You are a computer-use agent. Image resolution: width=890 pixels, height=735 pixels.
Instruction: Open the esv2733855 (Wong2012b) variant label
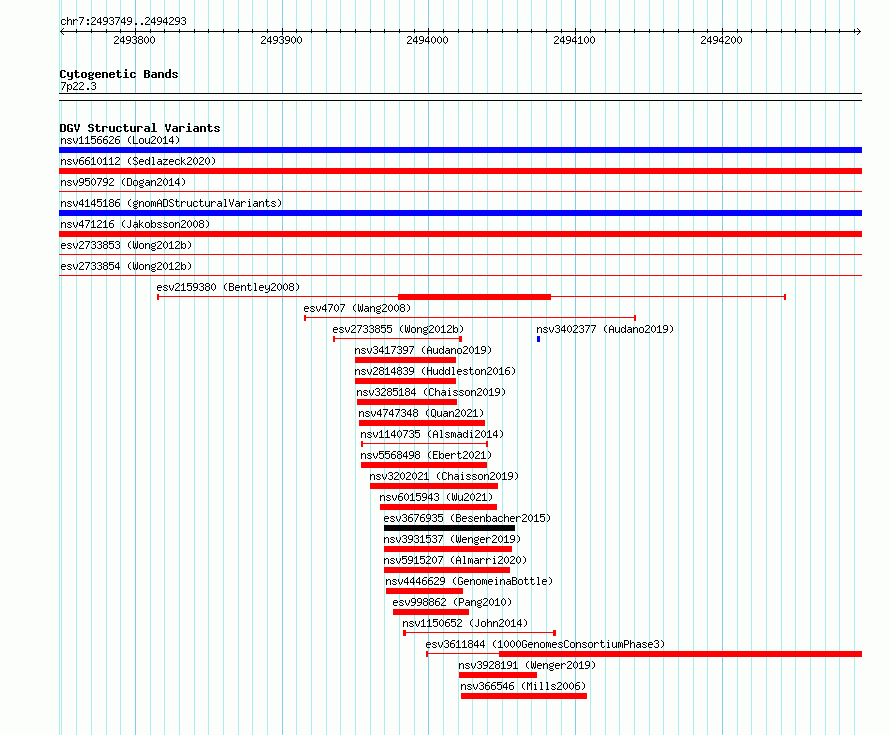tap(398, 329)
